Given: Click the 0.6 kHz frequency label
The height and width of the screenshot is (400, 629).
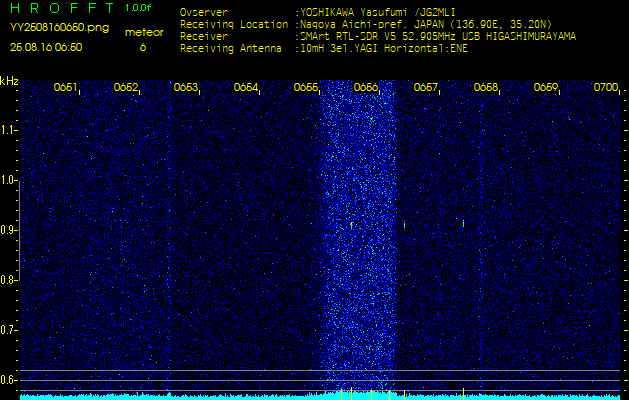Looking at the screenshot, I should tap(8, 380).
